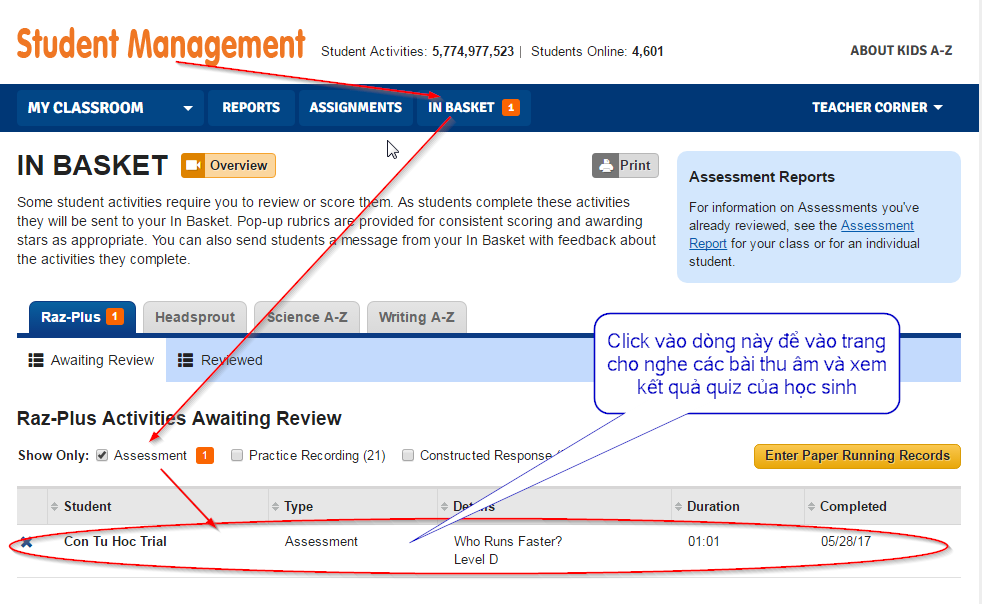Click the list icon beside Reviewed
The image size is (982, 604).
coord(185,360)
